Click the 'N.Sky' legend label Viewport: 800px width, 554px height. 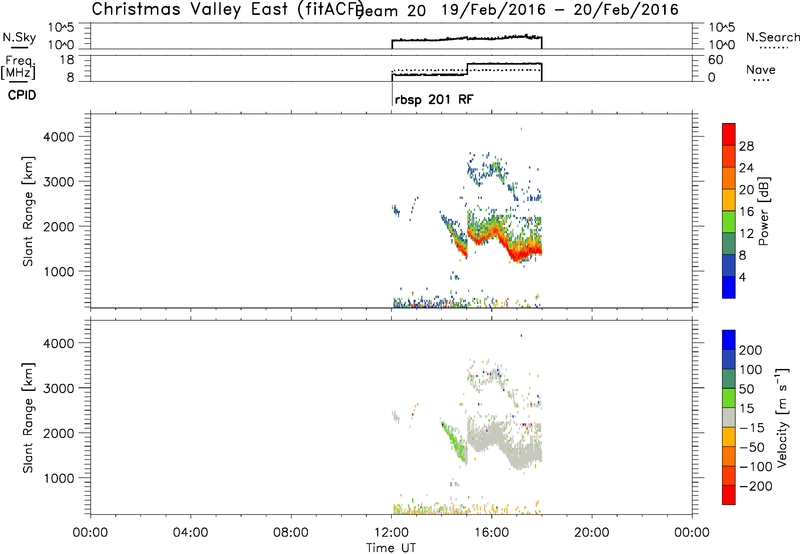tap(19, 38)
